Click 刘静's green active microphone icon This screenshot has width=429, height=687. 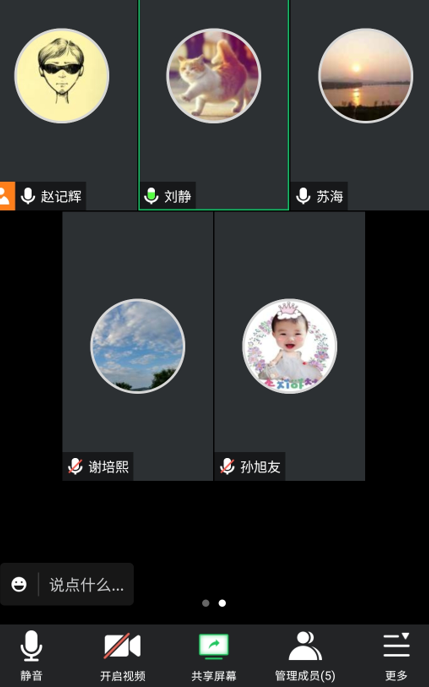[x=151, y=196]
